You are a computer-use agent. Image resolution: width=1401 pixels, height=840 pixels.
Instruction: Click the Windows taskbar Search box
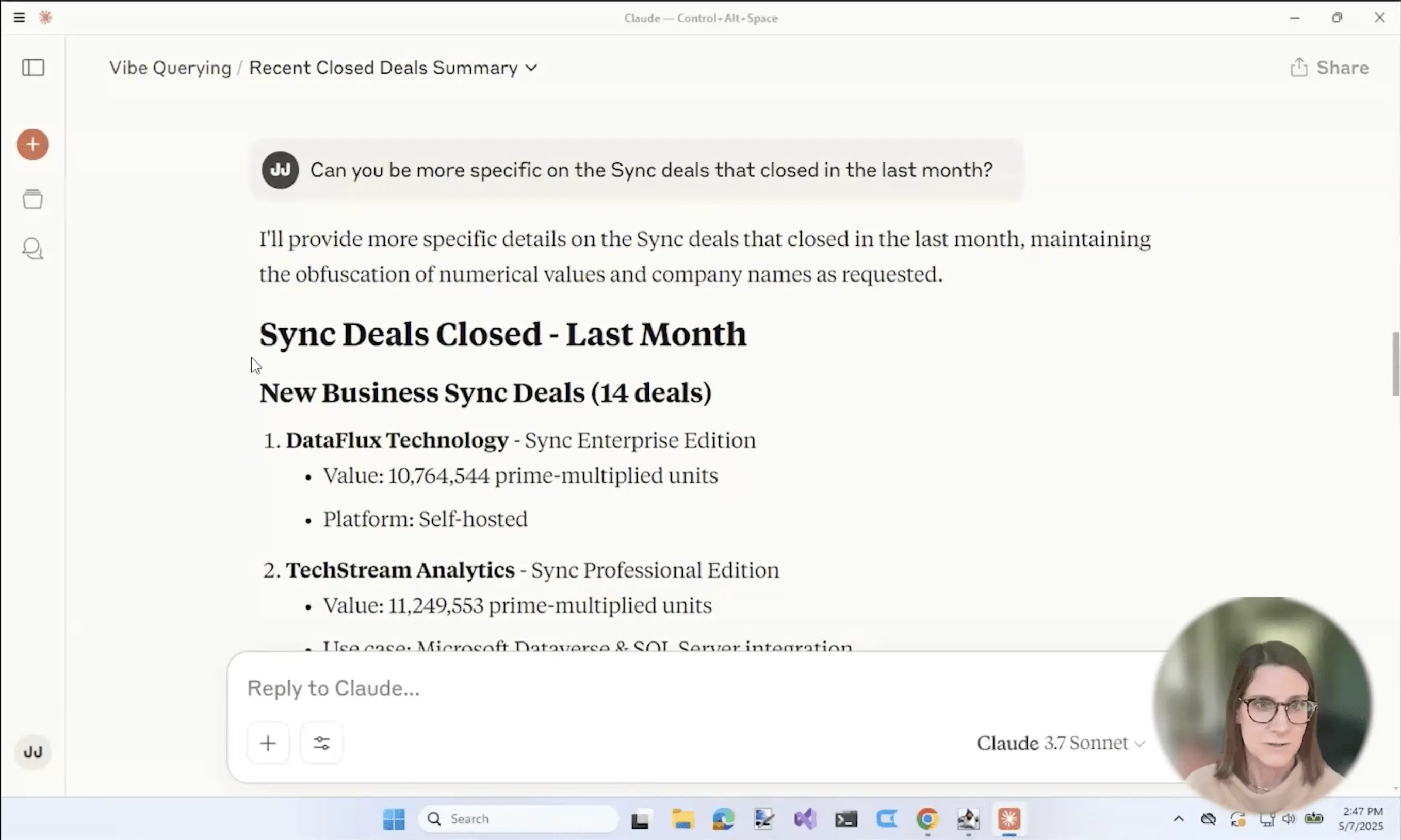[518, 818]
